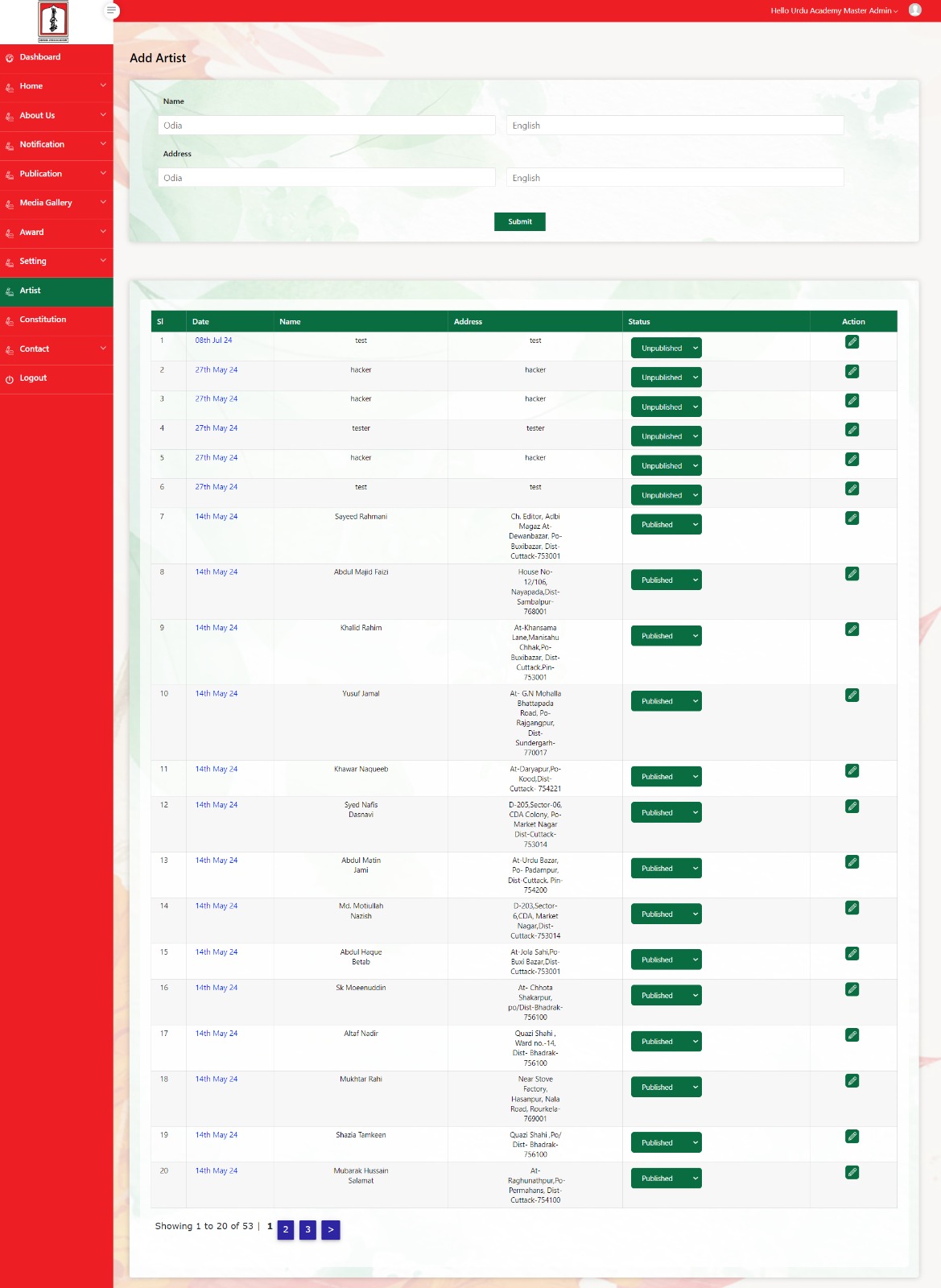Click edit icon for Shazia Tamkeen
The width and height of the screenshot is (941, 1288).
852,1137
